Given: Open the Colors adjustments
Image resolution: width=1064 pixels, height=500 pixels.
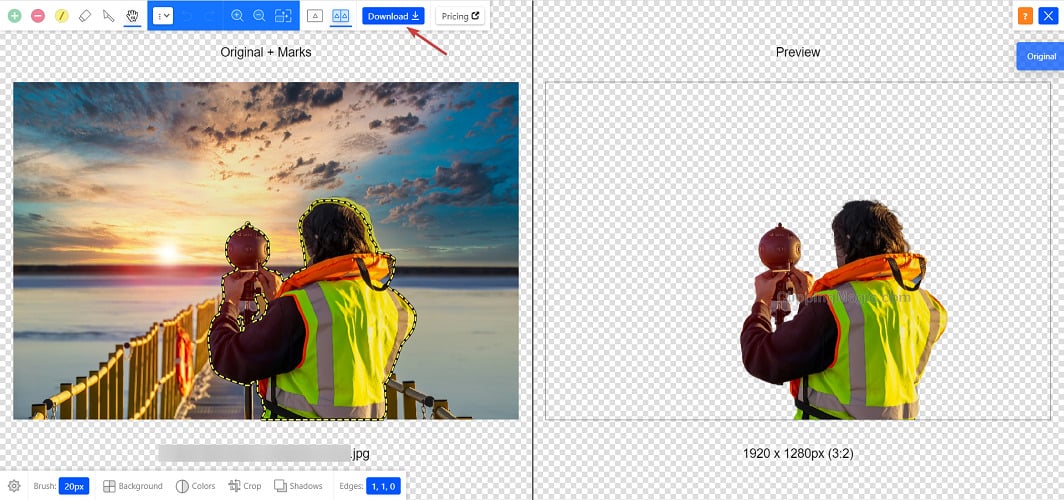Looking at the screenshot, I should pos(195,486).
